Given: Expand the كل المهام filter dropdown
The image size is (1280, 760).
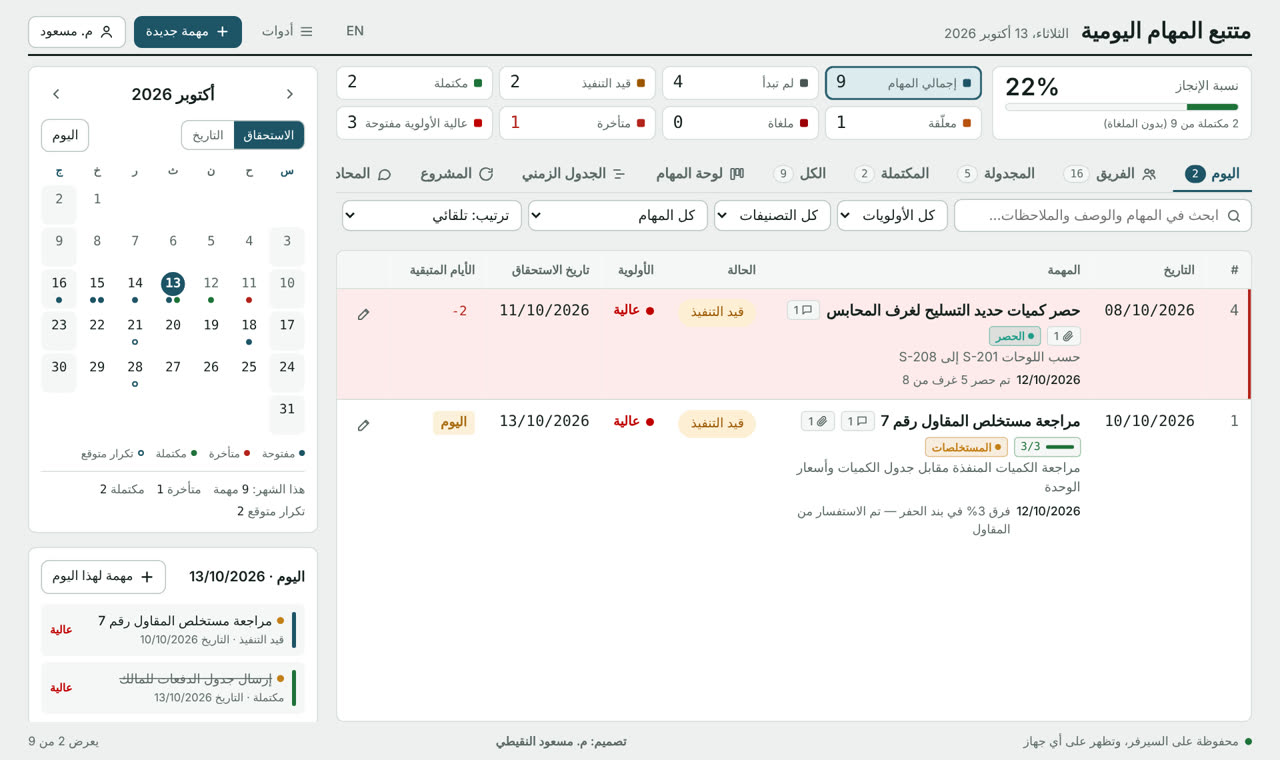Looking at the screenshot, I should pos(618,215).
